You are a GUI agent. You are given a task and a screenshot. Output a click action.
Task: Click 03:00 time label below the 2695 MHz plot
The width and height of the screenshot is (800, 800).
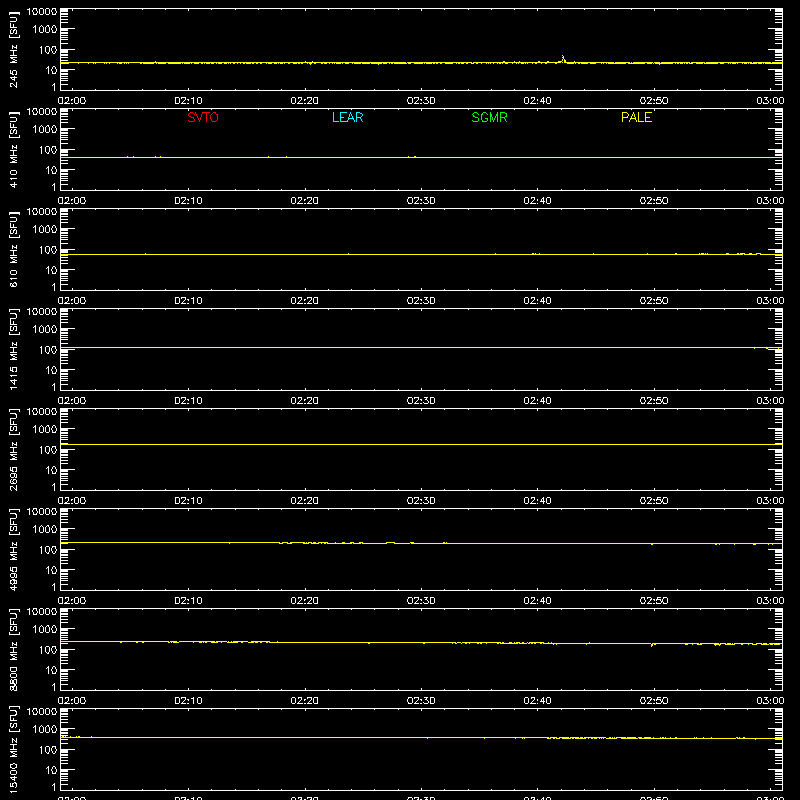pyautogui.click(x=770, y=501)
